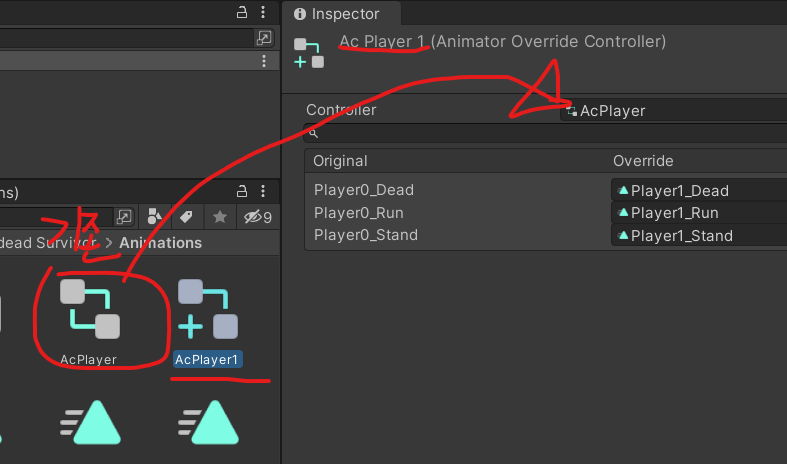
Task: Open the Project panel three-dot options menu
Action: (264, 192)
